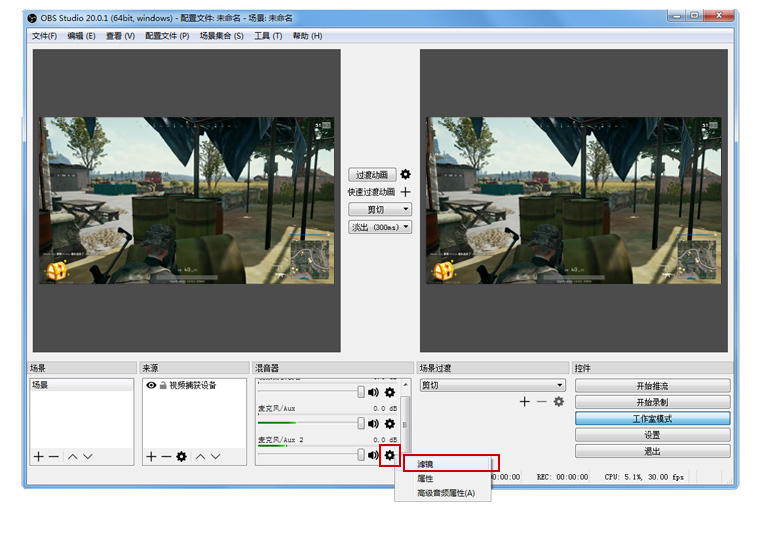Open the 帮助(H) menu

click(307, 36)
